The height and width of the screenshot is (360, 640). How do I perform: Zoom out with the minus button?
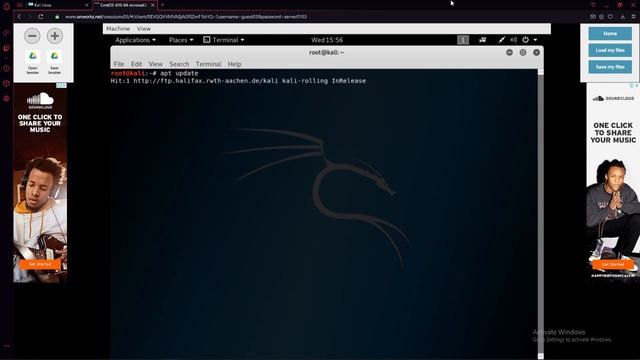pos(32,36)
